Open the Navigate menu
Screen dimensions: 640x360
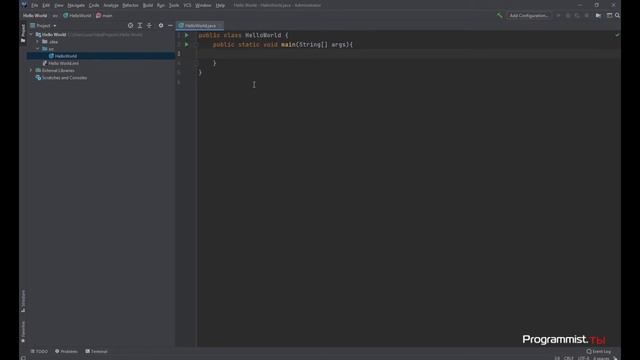(x=76, y=5)
